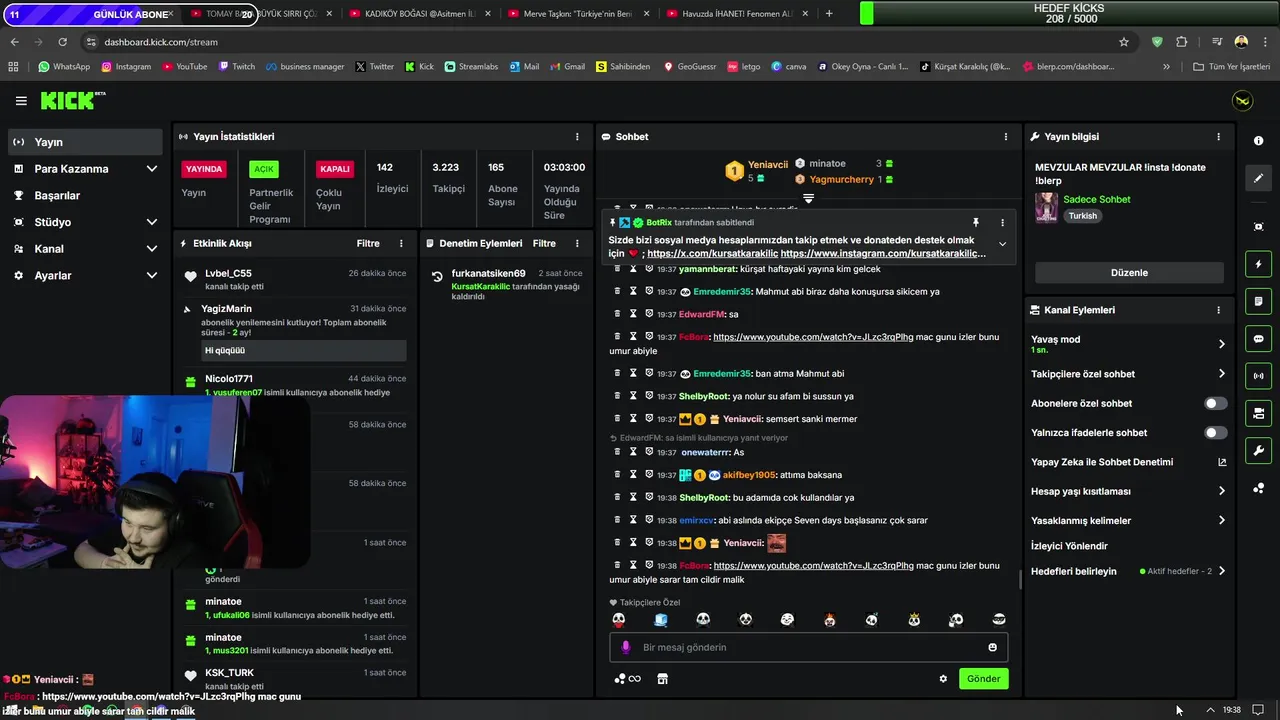Open Sohbet panel three-dot menu
This screenshot has height=720, width=1280.
(x=1006, y=137)
